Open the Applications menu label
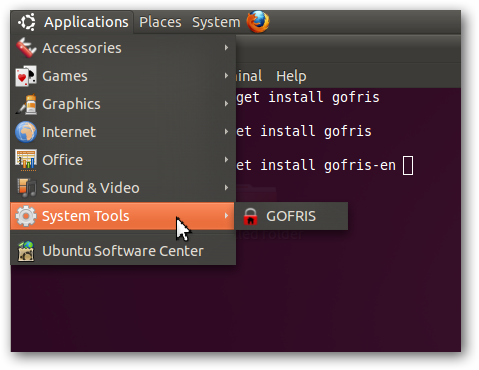 coord(86,22)
